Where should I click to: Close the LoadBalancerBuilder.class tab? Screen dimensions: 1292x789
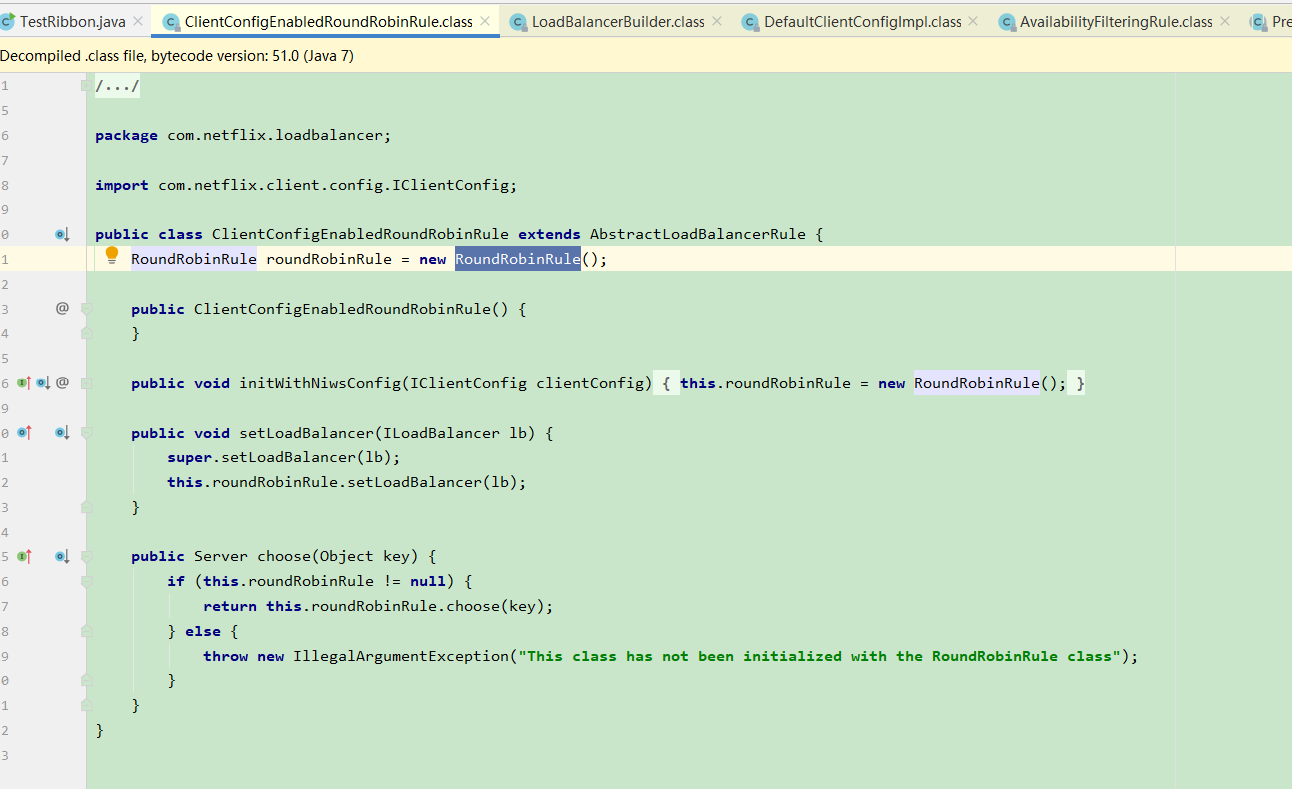click(717, 21)
